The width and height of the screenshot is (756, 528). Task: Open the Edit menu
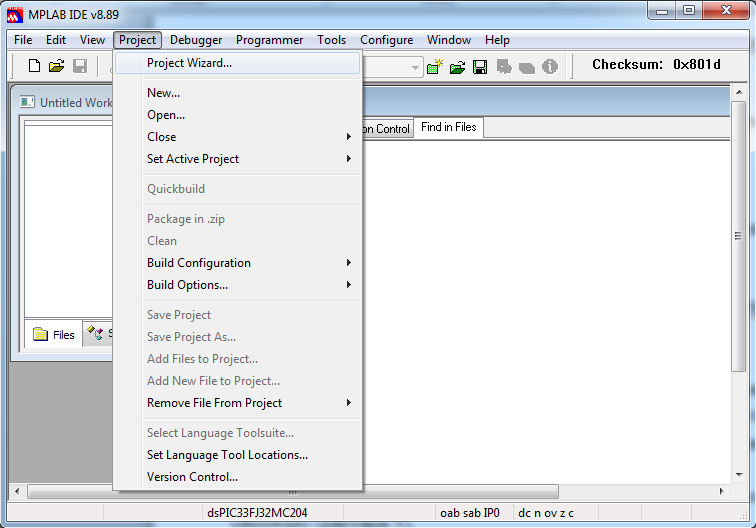coord(56,40)
